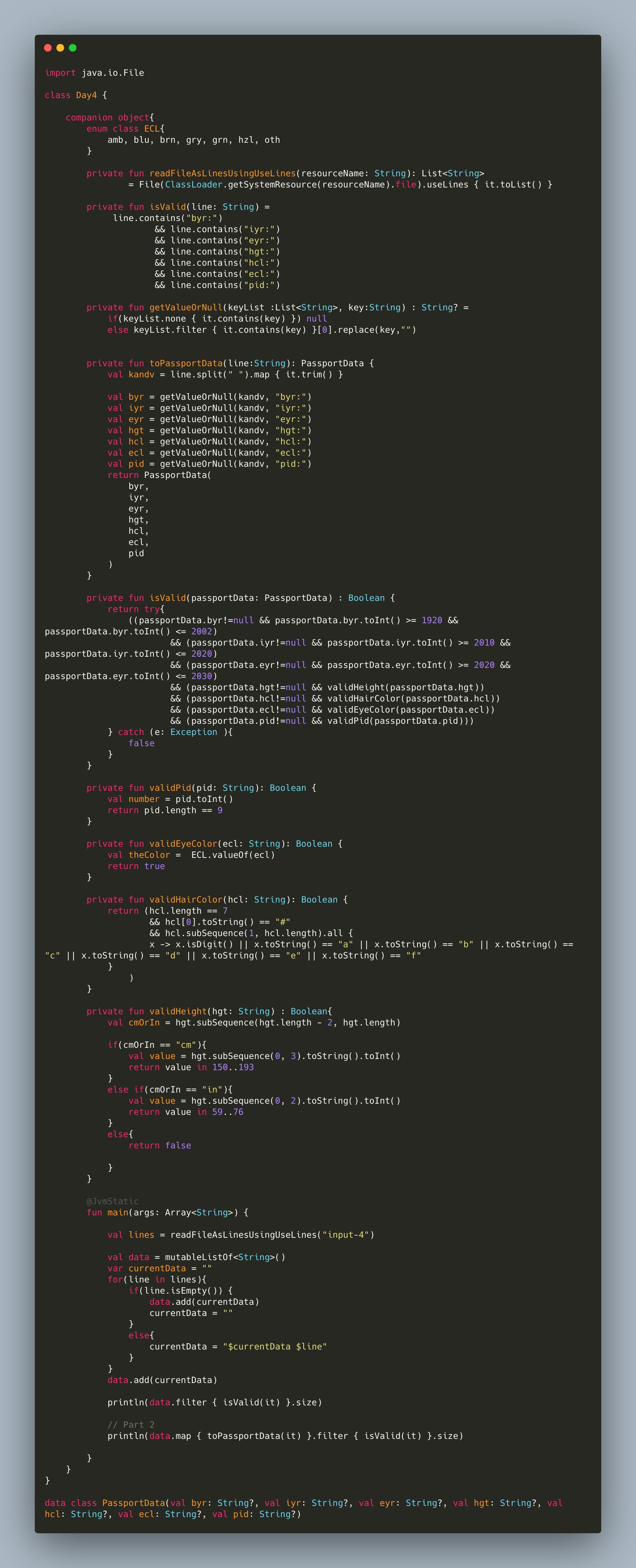Click the 'val hcl = getValueOrNull' line
636x1568 pixels.
pos(210,441)
